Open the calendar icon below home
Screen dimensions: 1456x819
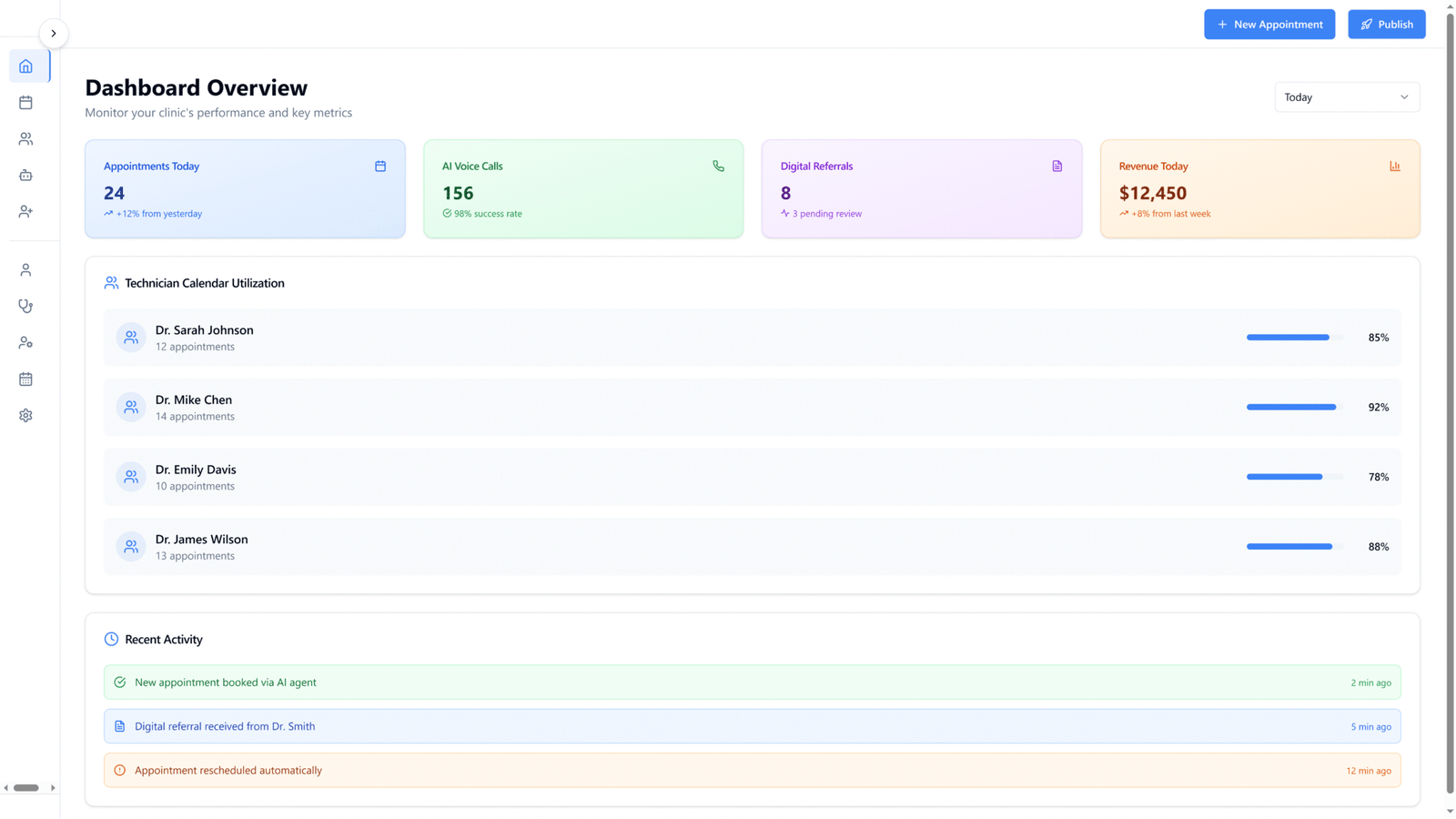coord(25,103)
